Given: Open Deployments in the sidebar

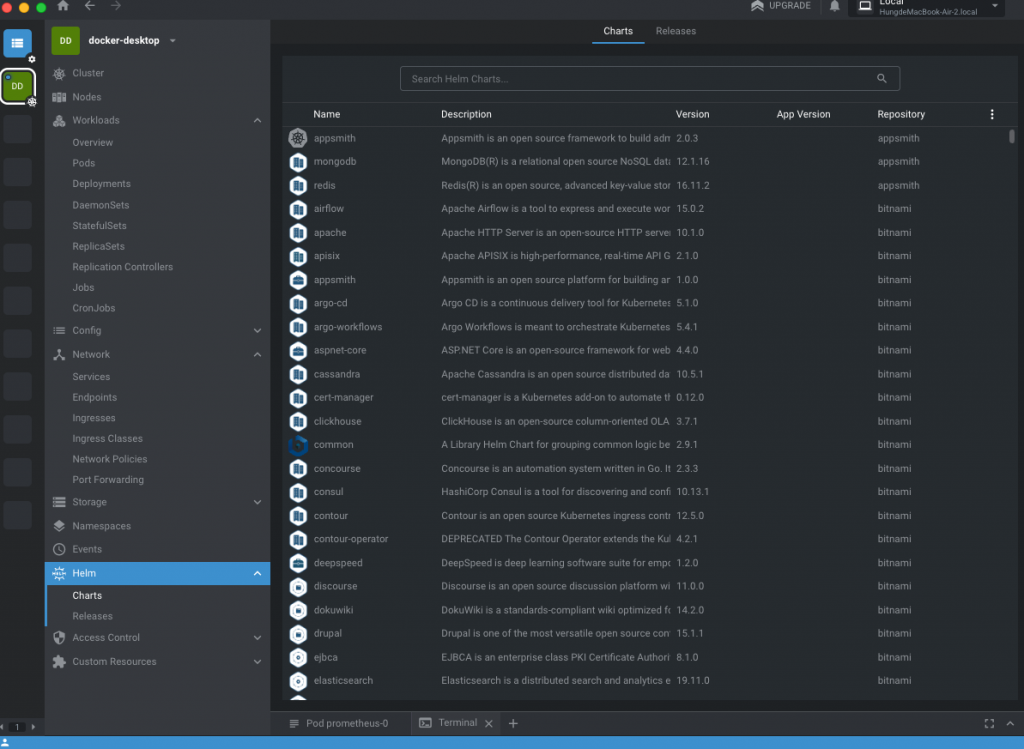Looking at the screenshot, I should [x=101, y=184].
